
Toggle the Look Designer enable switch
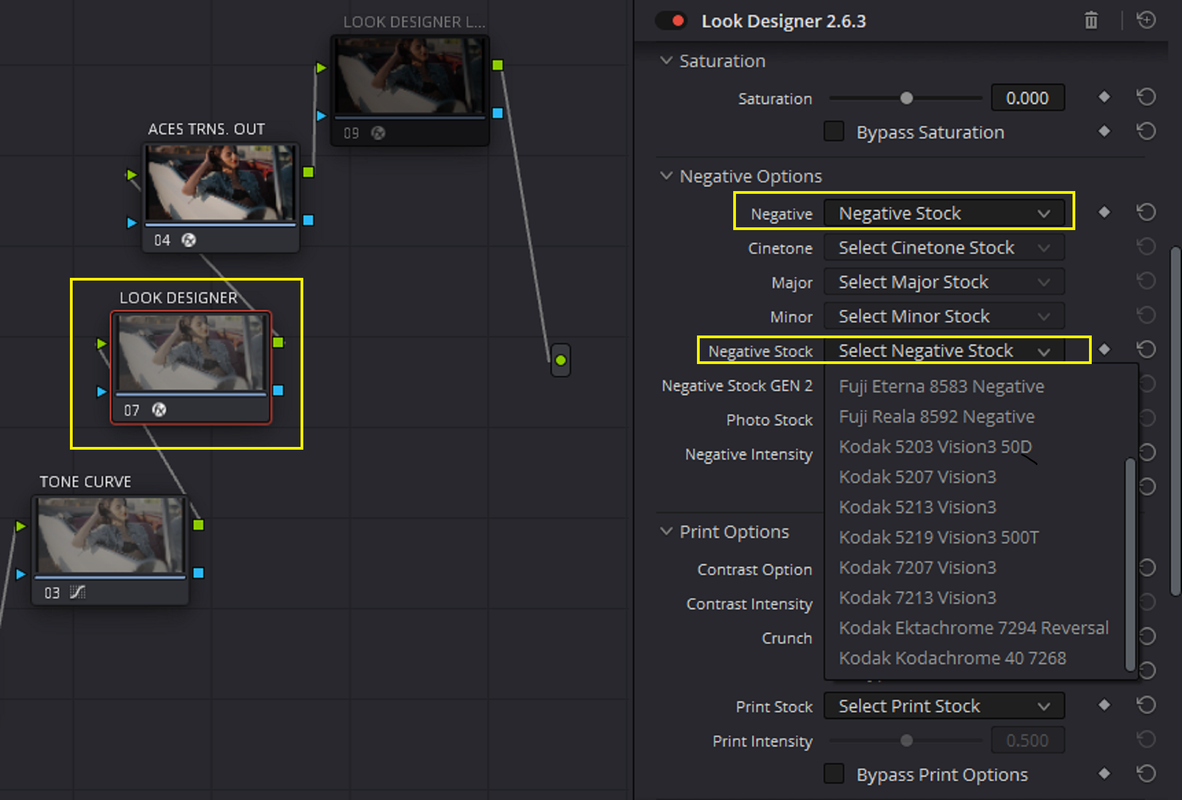(670, 20)
